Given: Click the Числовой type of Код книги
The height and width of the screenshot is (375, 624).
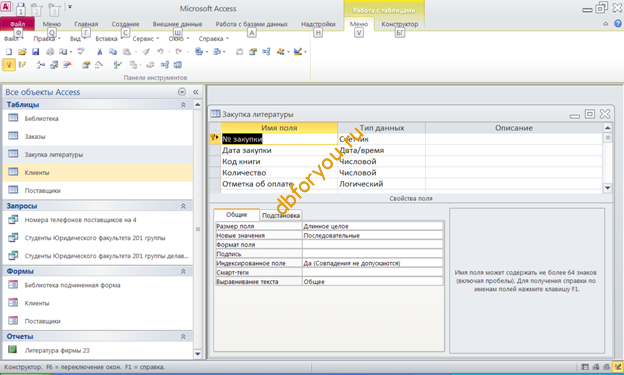Looking at the screenshot, I should tap(381, 161).
